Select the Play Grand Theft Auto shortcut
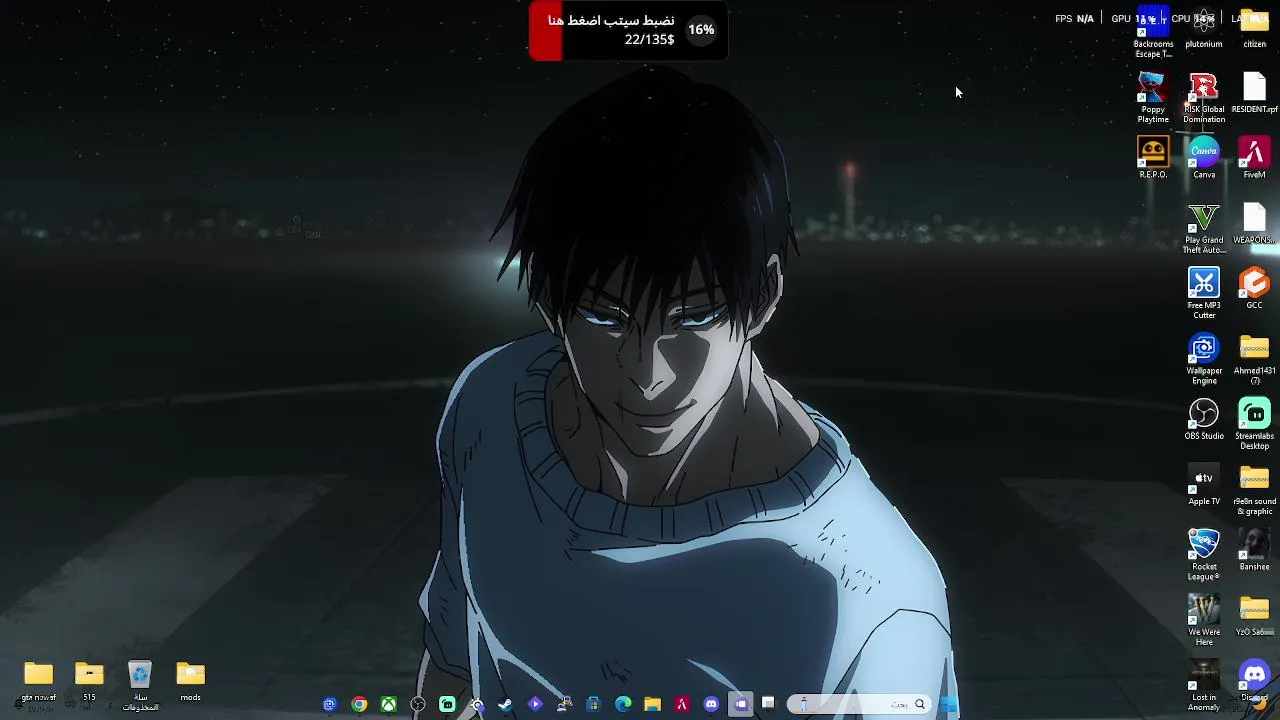 coord(1204,228)
